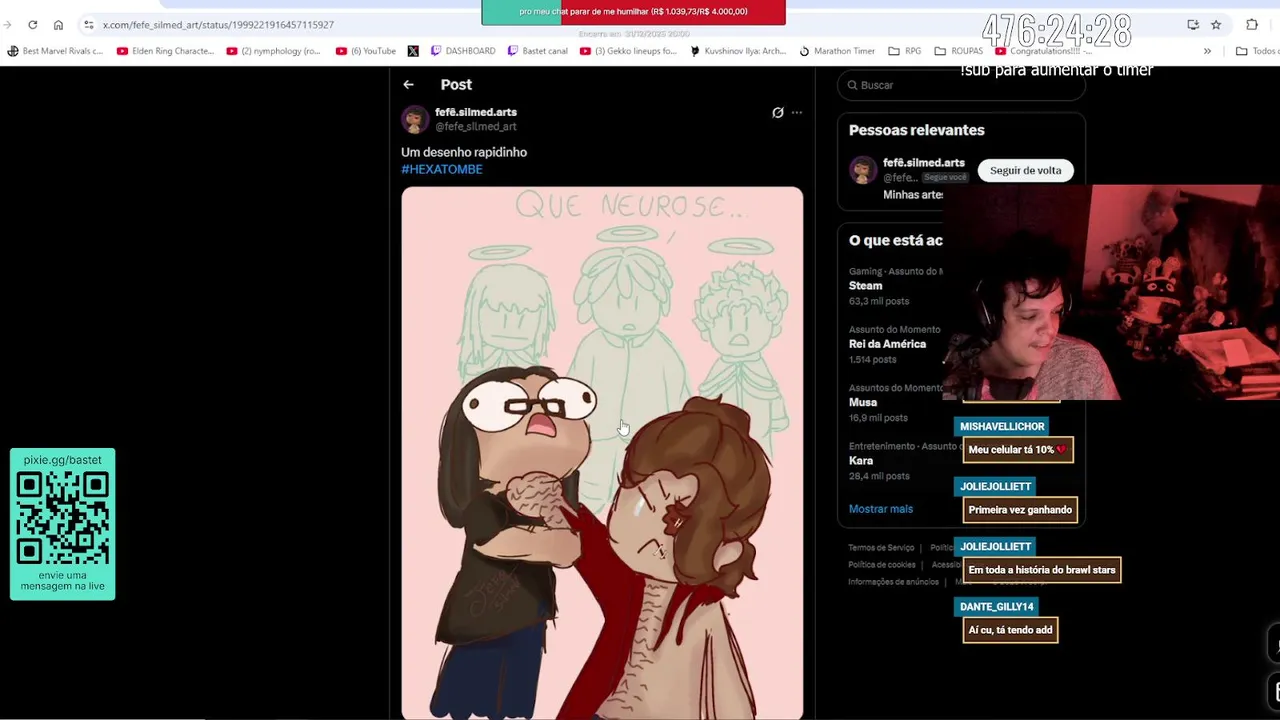The image size is (1280, 720).
Task: Click Mostrar mais under trends
Action: (881, 509)
